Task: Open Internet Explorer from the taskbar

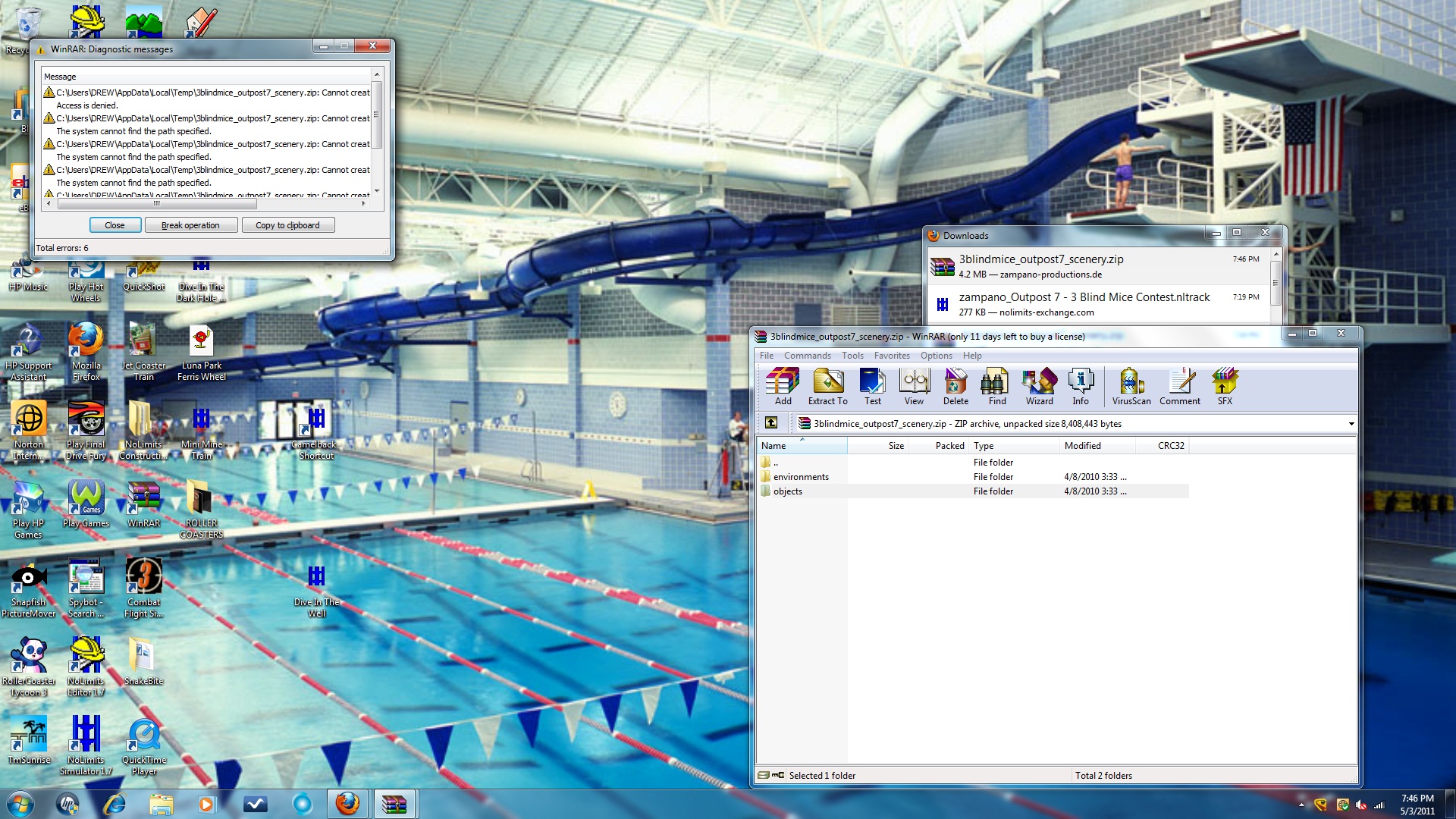Action: [x=115, y=804]
